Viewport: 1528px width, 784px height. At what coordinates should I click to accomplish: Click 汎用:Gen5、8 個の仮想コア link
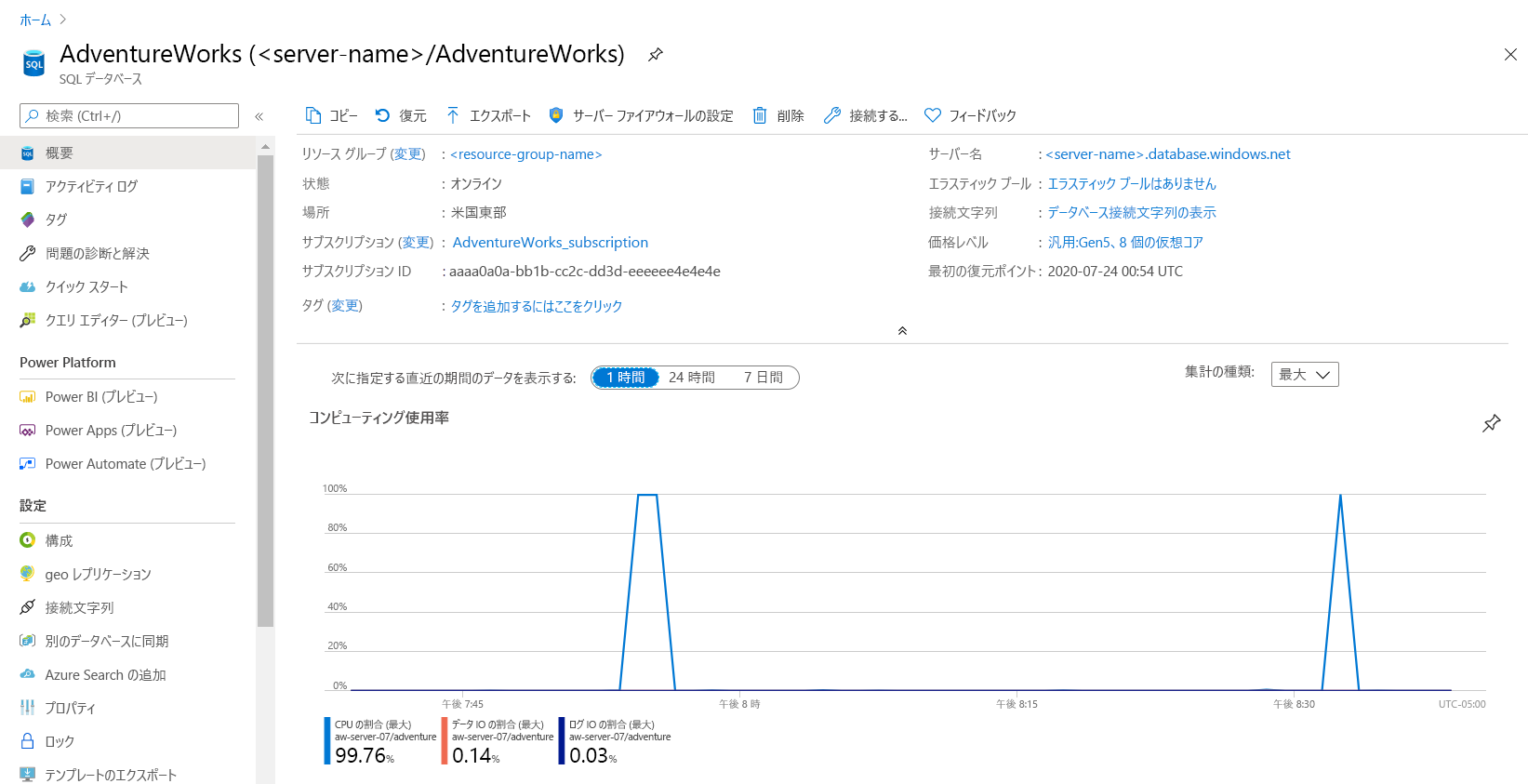coord(1125,242)
